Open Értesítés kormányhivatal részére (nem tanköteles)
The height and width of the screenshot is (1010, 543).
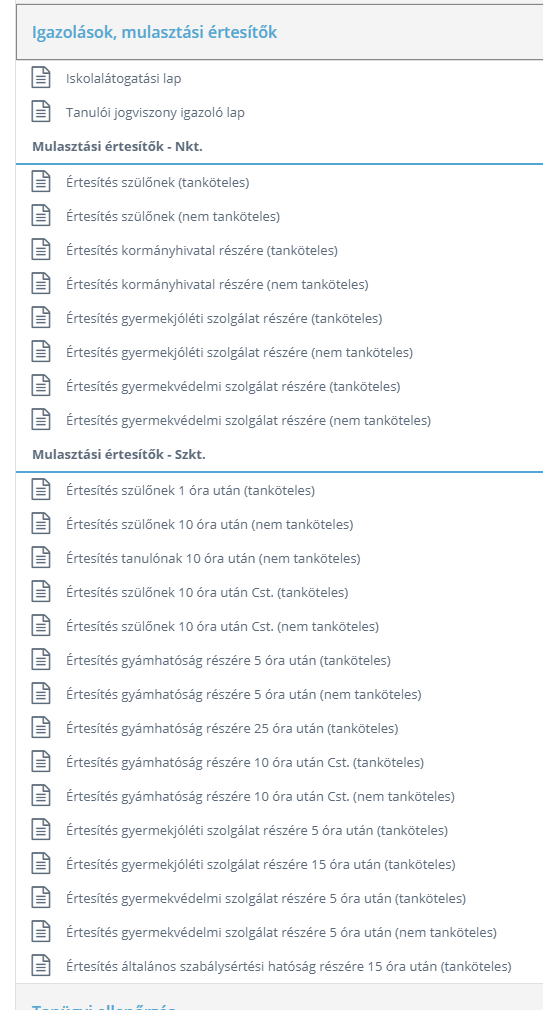click(217, 284)
